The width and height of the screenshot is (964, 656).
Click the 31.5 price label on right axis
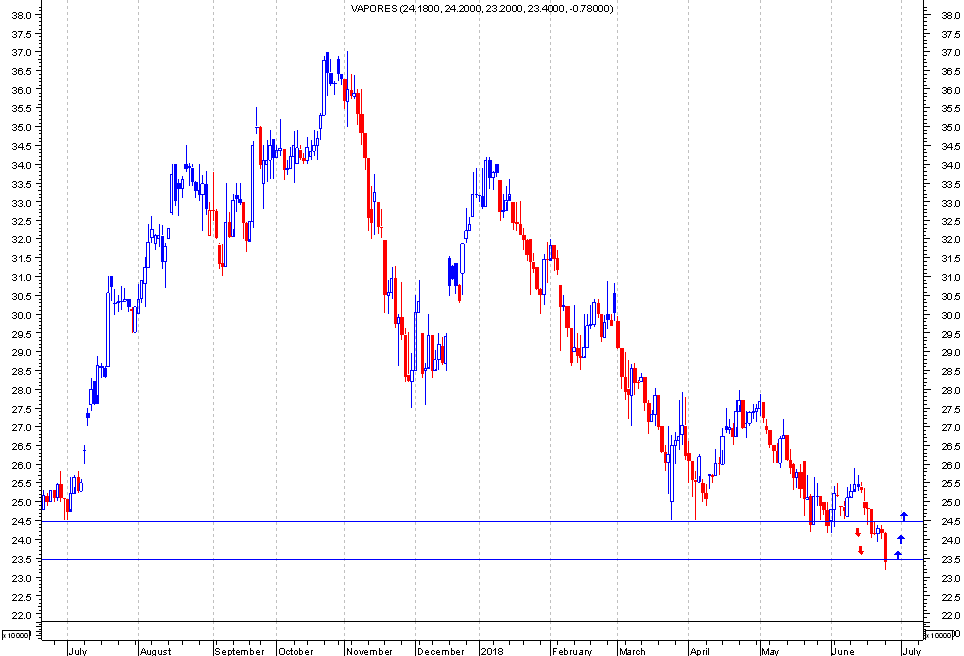(950, 259)
